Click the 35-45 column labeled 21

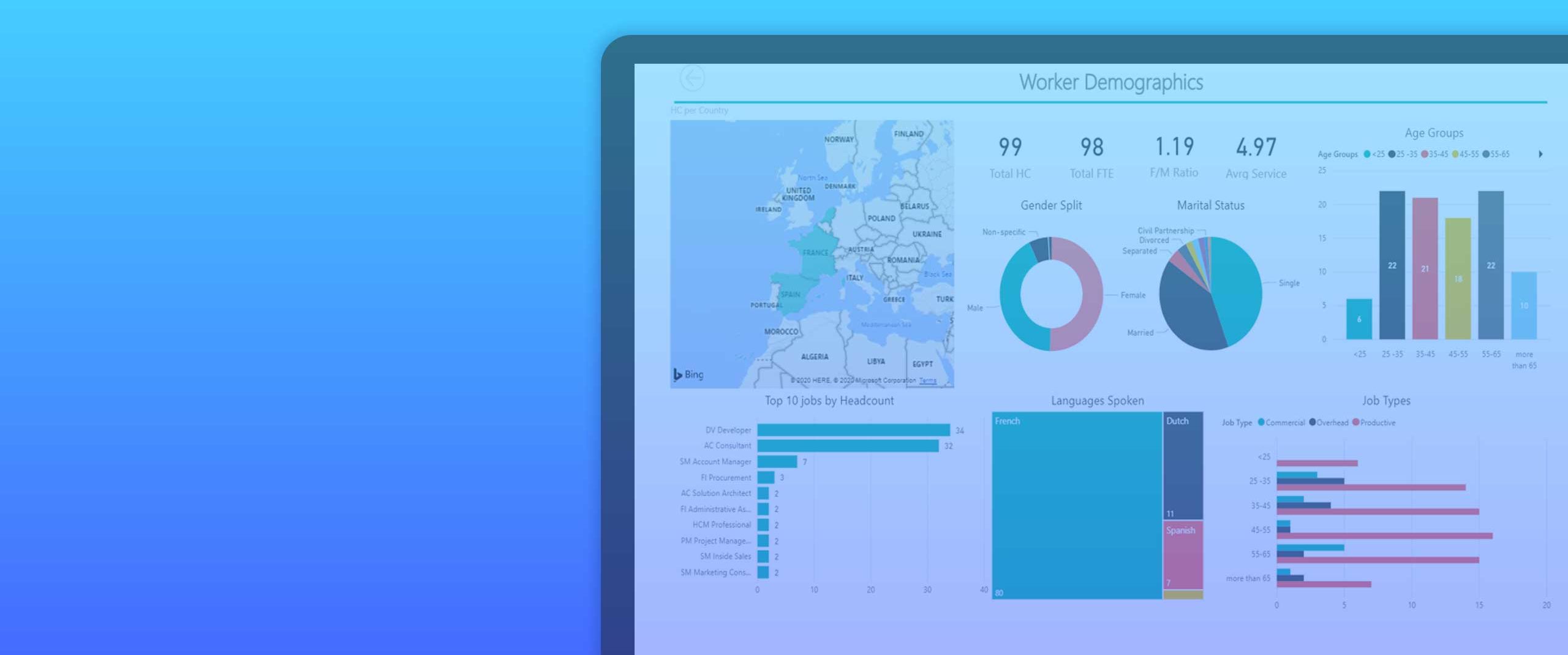click(x=1425, y=268)
